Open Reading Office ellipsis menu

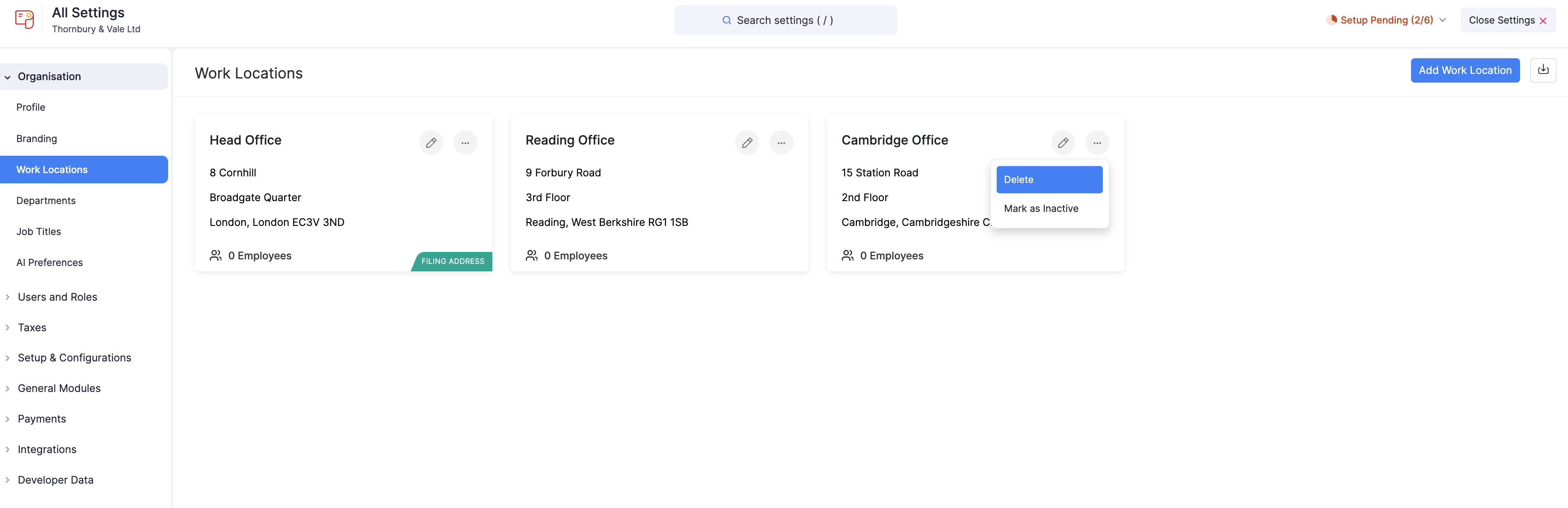point(781,143)
